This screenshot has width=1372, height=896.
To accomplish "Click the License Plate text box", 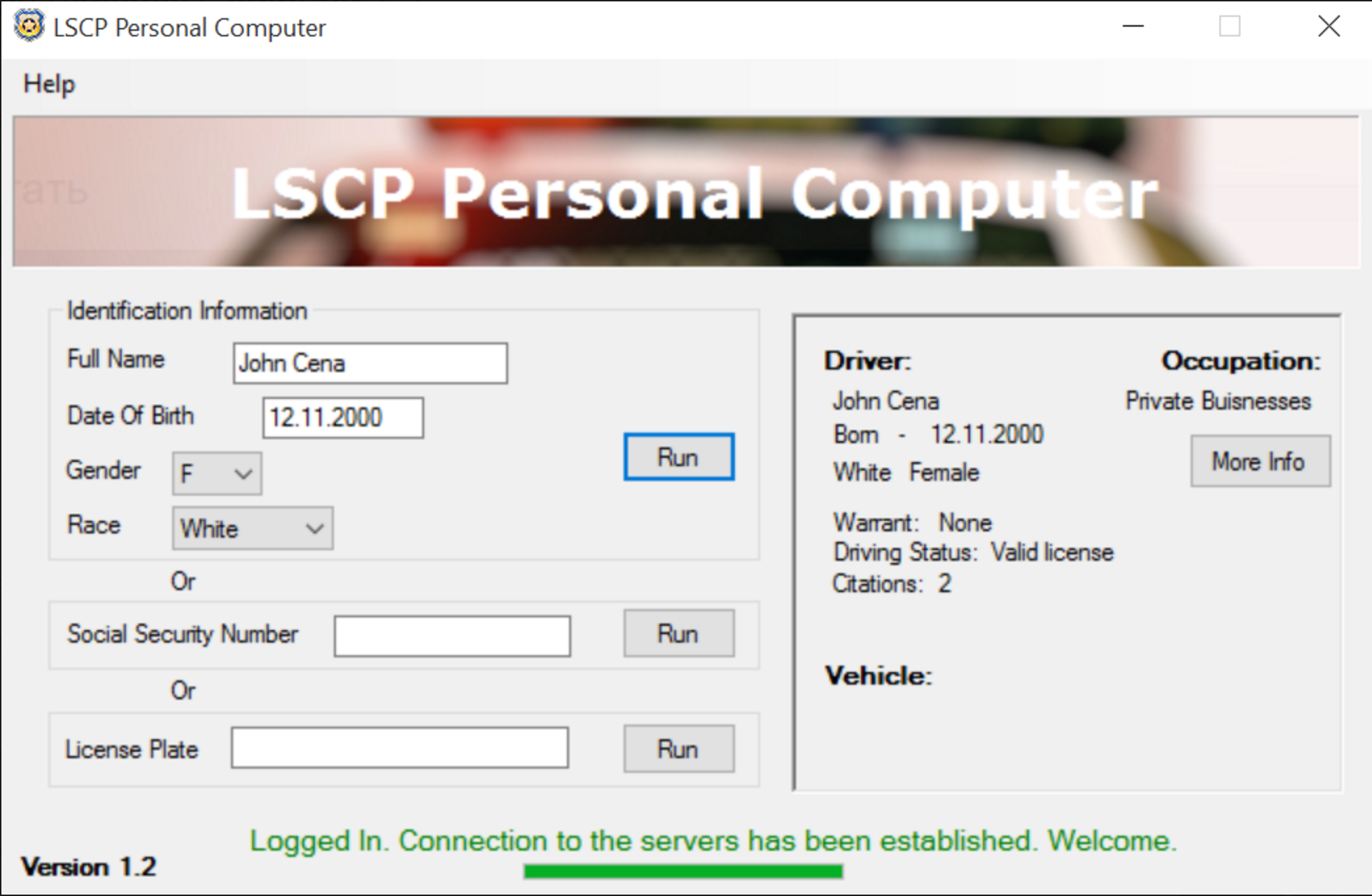I will (x=399, y=748).
